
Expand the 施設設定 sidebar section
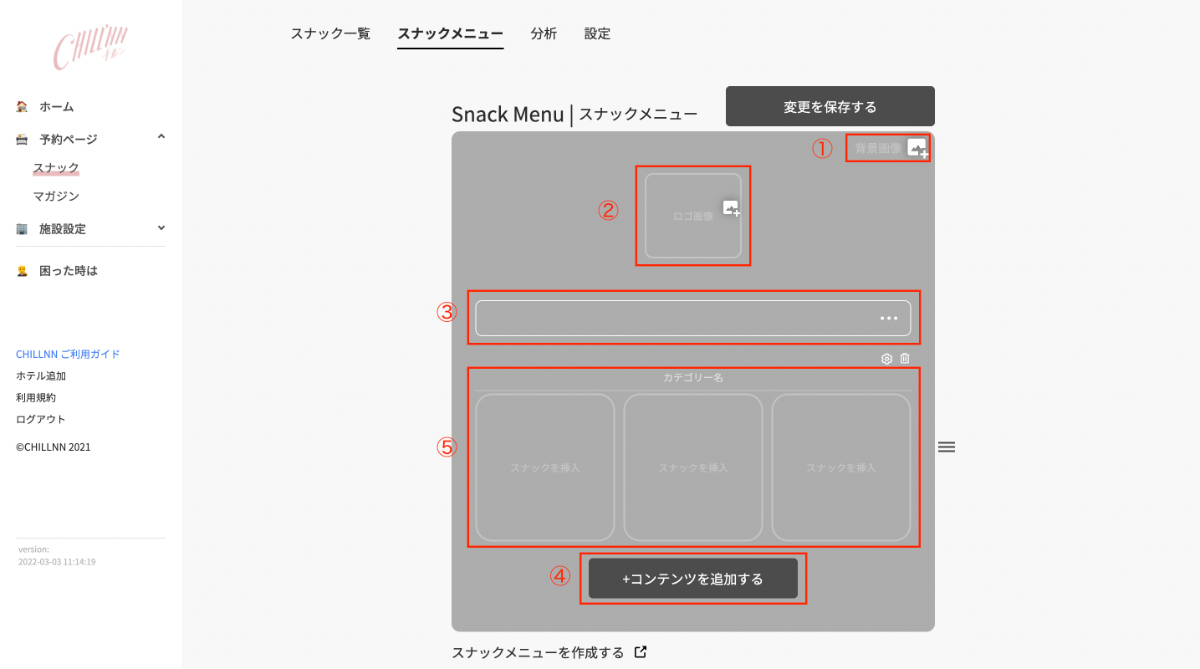pyautogui.click(x=161, y=228)
